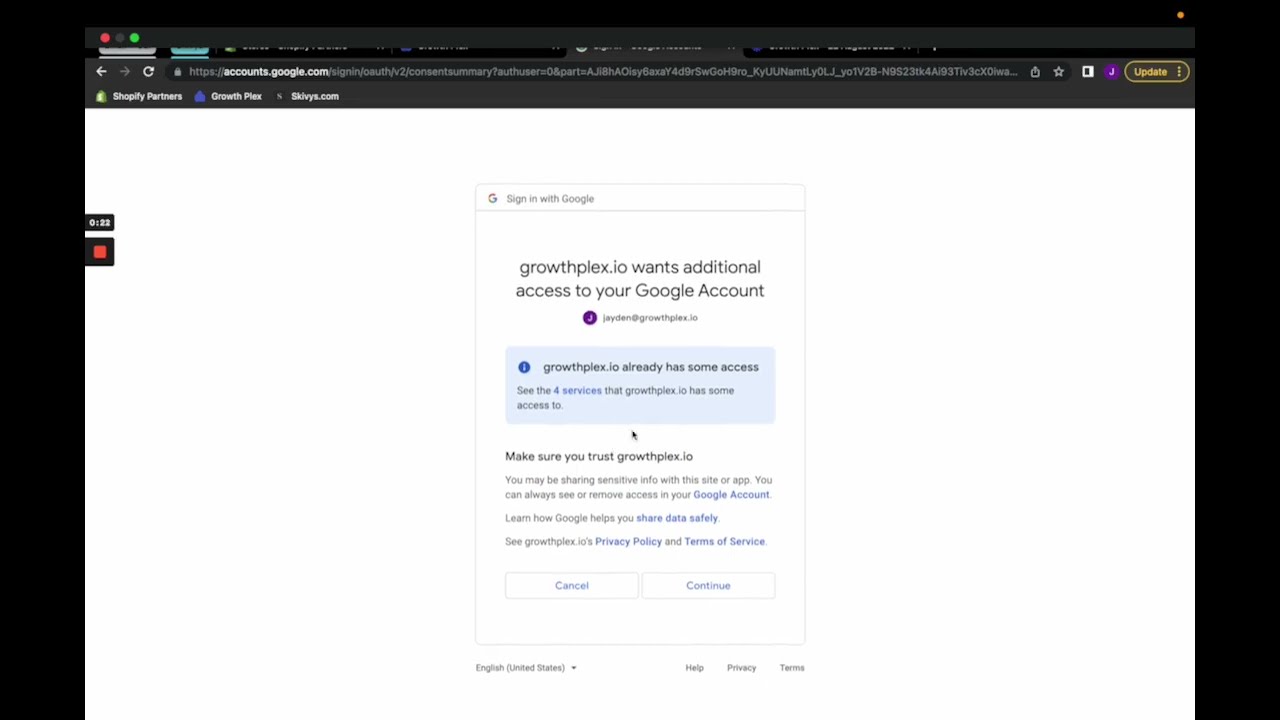Go back using the browser back arrow

[x=101, y=72]
